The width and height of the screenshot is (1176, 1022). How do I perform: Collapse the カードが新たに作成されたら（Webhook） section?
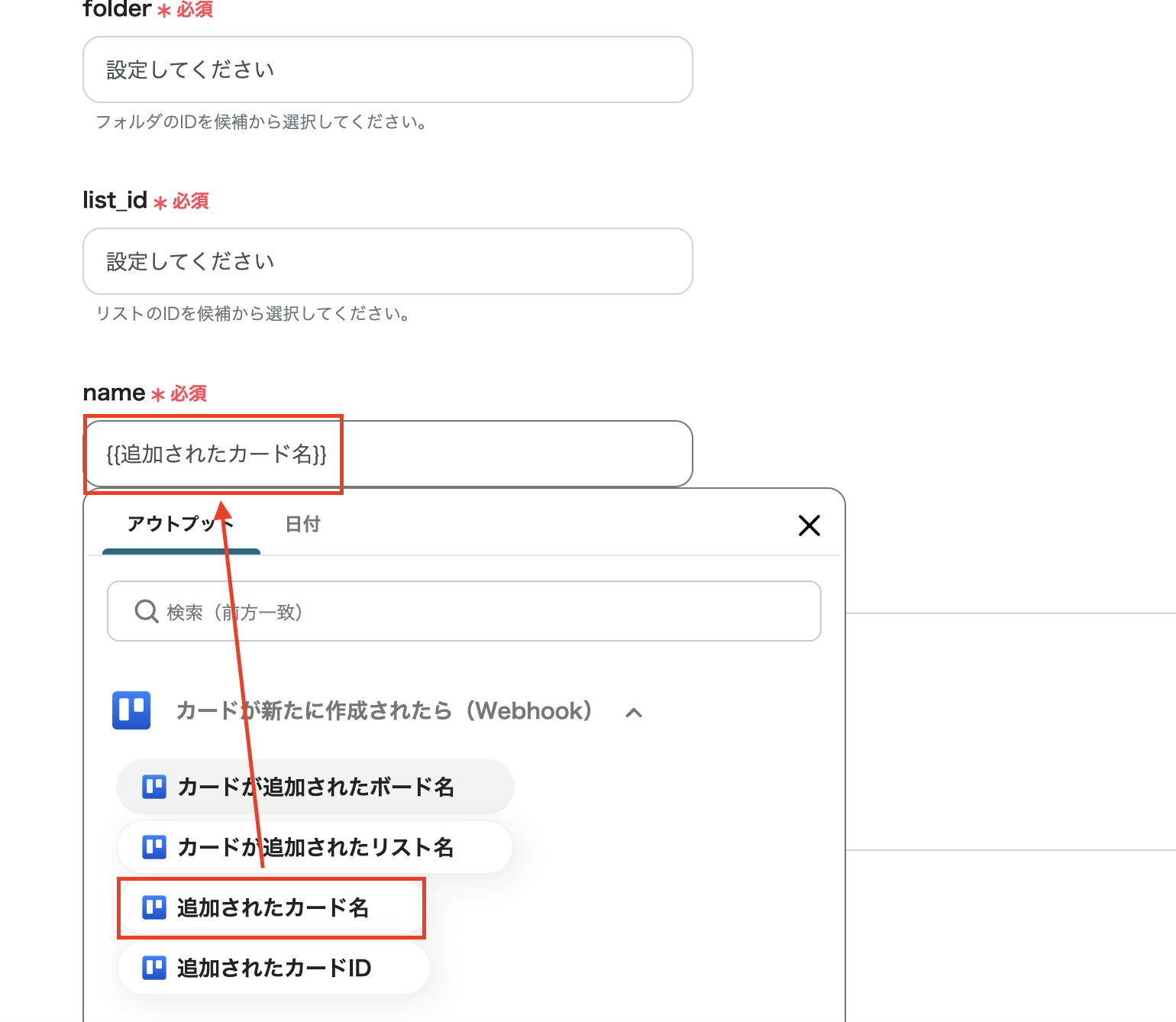[634, 712]
